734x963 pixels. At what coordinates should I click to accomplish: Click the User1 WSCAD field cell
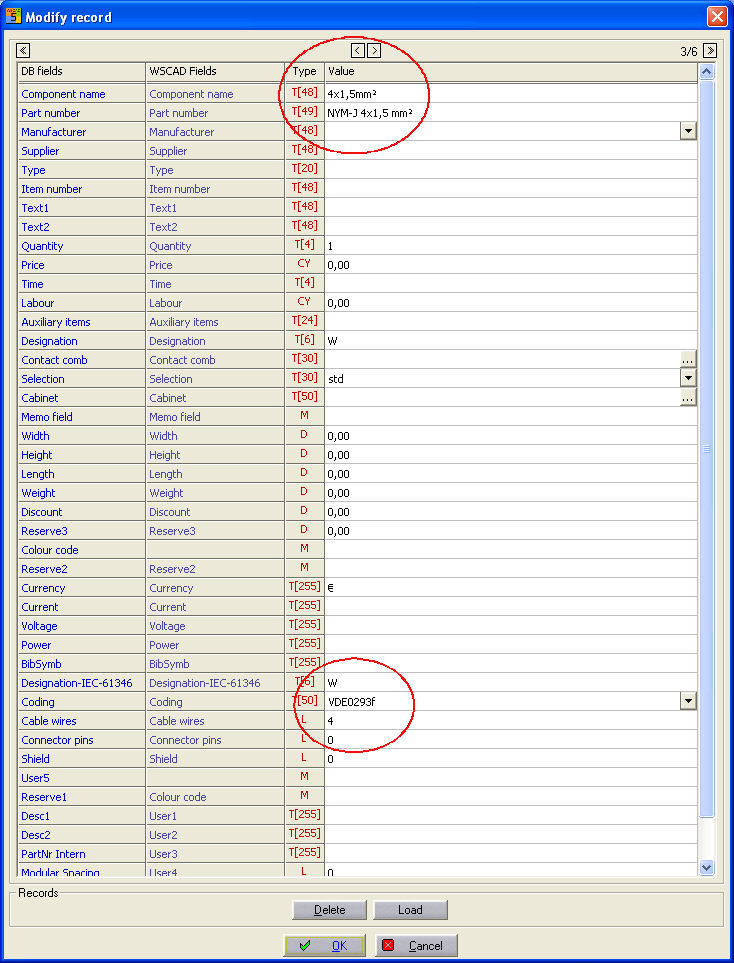216,816
